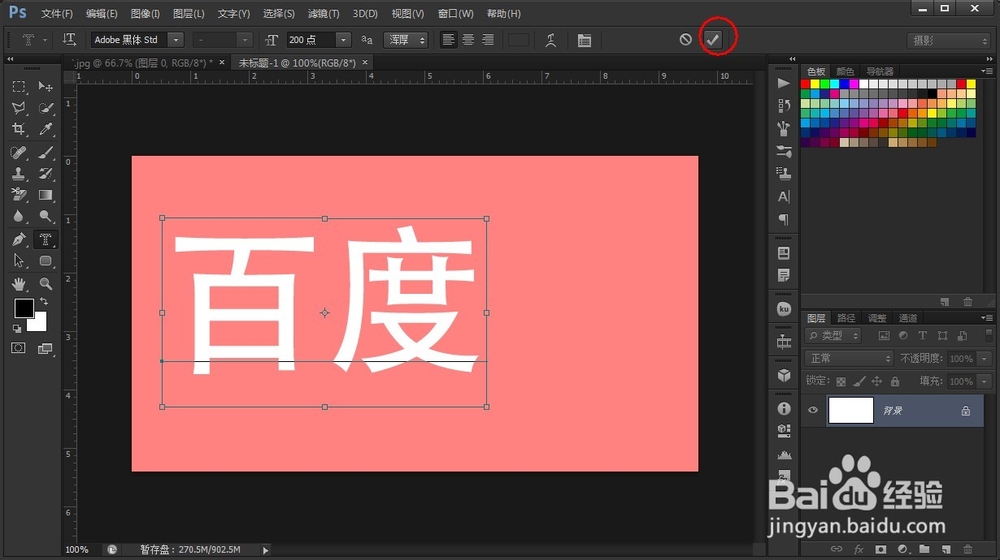Add layer style fx button
This screenshot has height=560, width=1000.
858,549
